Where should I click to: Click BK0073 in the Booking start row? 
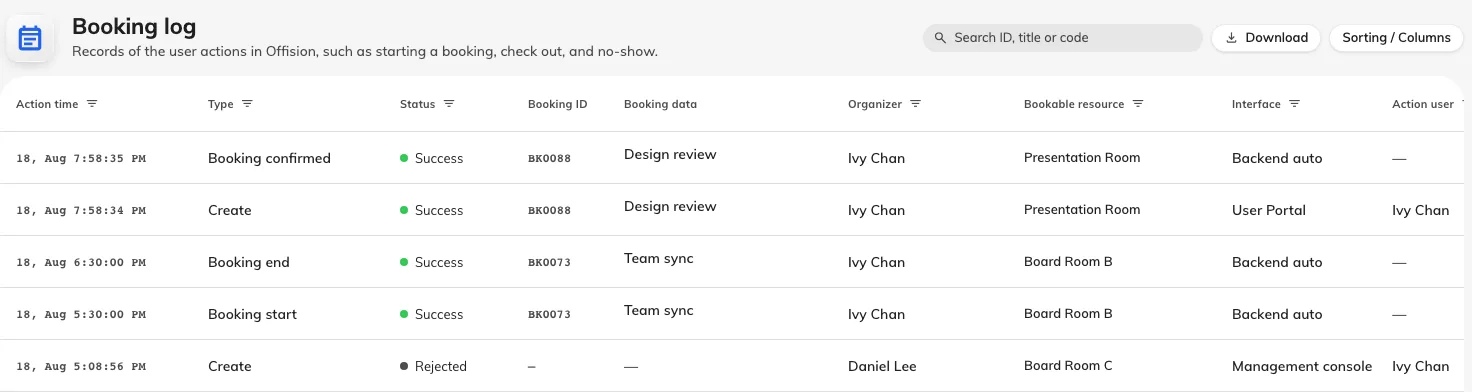click(x=549, y=314)
